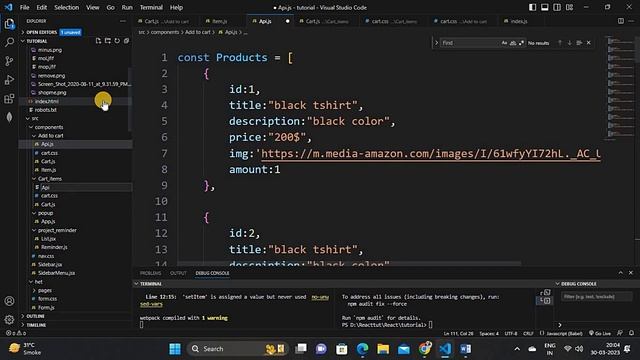Click the Debug Console filter input
Image resolution: width=640 pixels, height=360 pixels.
point(596,297)
